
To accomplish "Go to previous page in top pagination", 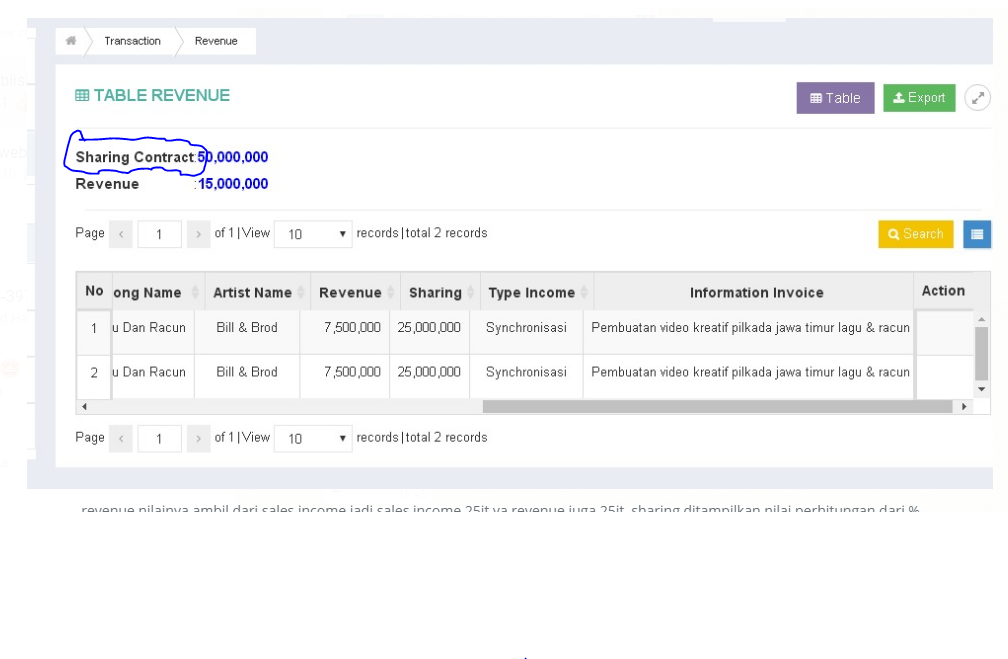I will 120,234.
